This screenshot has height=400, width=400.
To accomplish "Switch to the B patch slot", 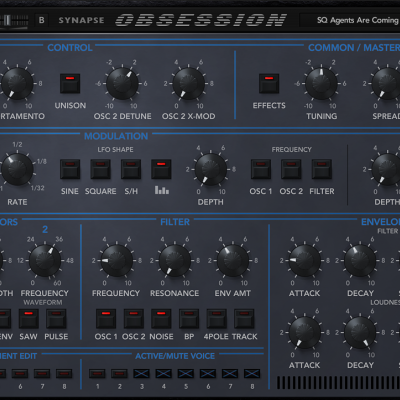I will pyautogui.click(x=42, y=20).
